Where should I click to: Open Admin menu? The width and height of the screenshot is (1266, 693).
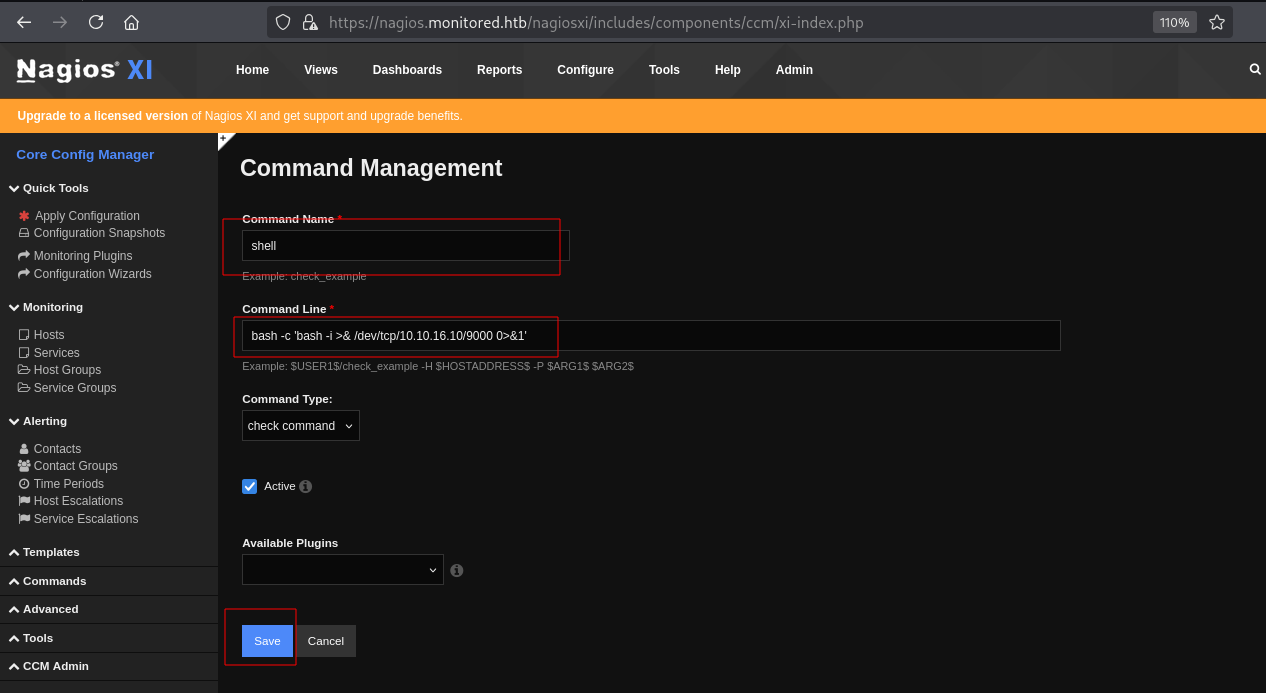coord(794,70)
